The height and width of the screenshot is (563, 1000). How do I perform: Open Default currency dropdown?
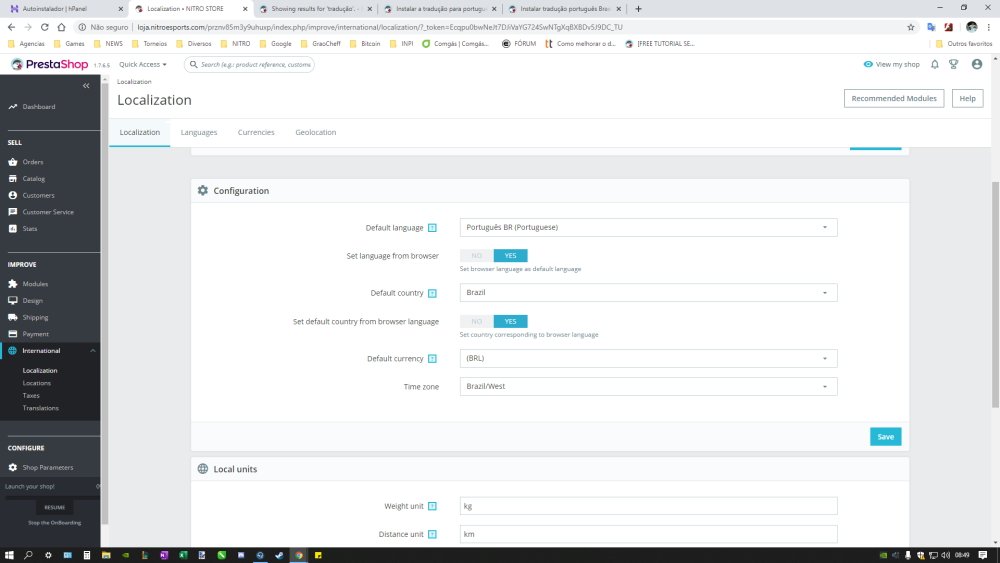pos(648,358)
